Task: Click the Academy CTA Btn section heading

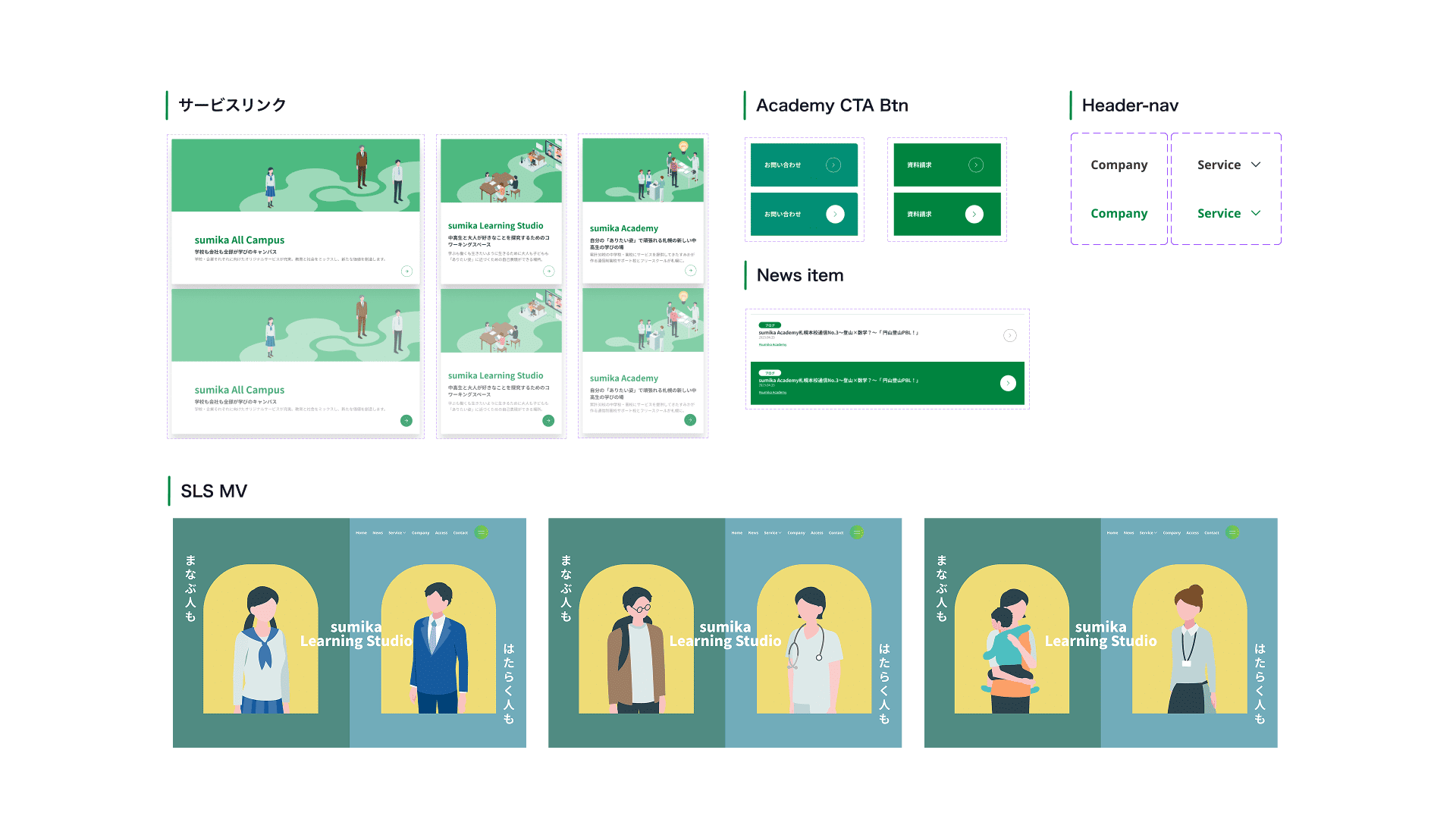Action: point(832,105)
